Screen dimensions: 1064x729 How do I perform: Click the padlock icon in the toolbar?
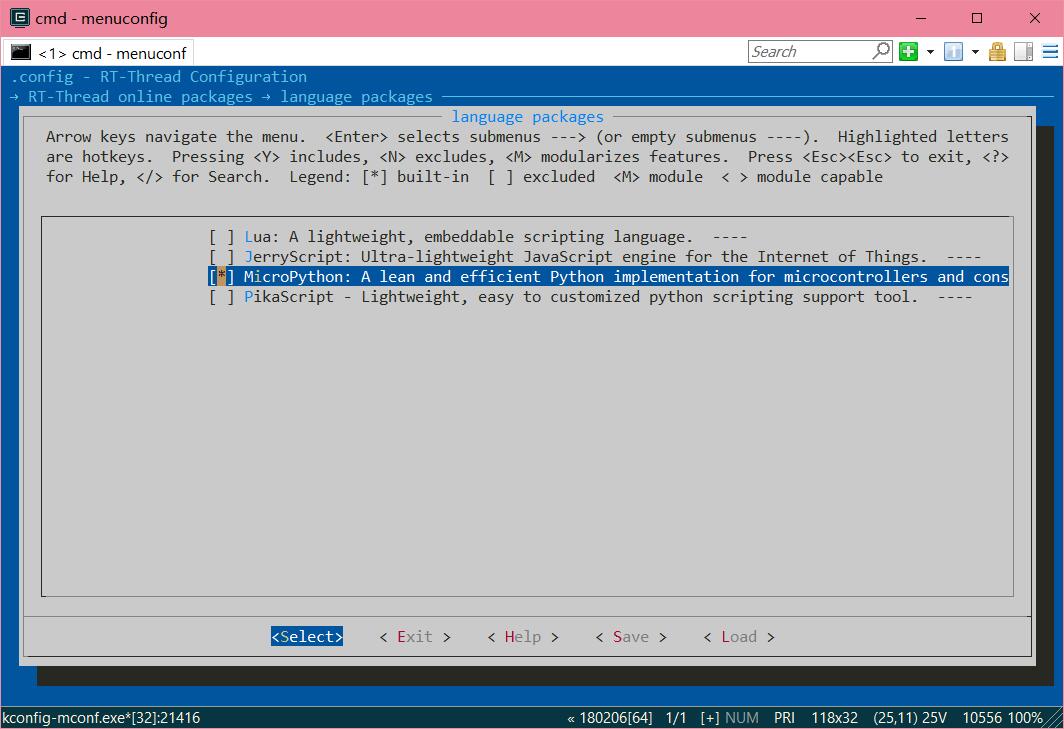[x=997, y=52]
